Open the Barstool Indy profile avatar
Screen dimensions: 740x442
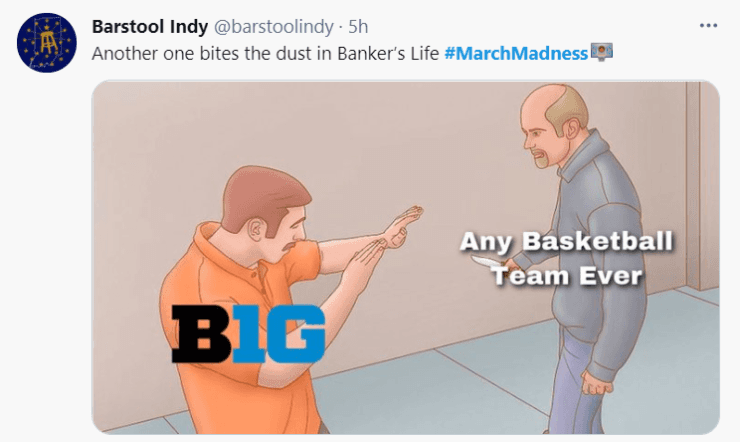click(x=47, y=42)
